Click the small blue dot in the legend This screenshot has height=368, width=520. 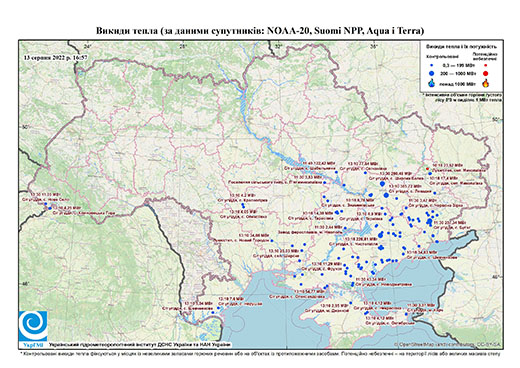(x=432, y=65)
